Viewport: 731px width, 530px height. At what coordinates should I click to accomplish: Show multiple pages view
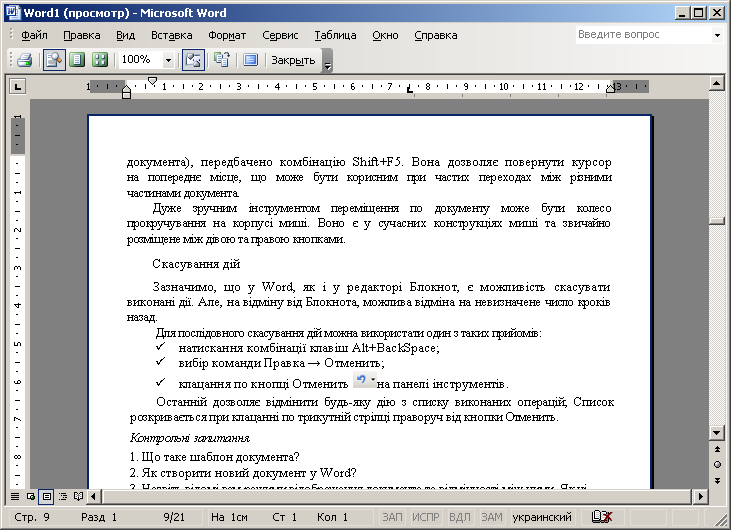pyautogui.click(x=99, y=60)
